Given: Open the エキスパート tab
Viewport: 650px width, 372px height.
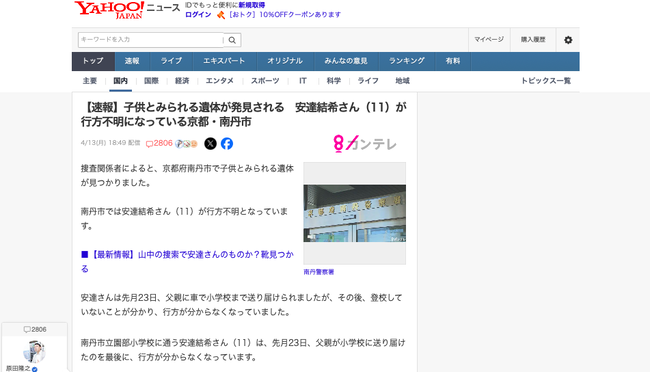Looking at the screenshot, I should [224, 61].
